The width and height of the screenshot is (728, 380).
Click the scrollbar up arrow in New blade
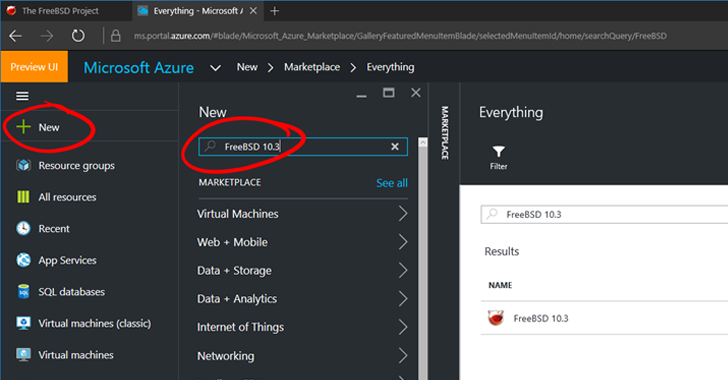(x=423, y=142)
